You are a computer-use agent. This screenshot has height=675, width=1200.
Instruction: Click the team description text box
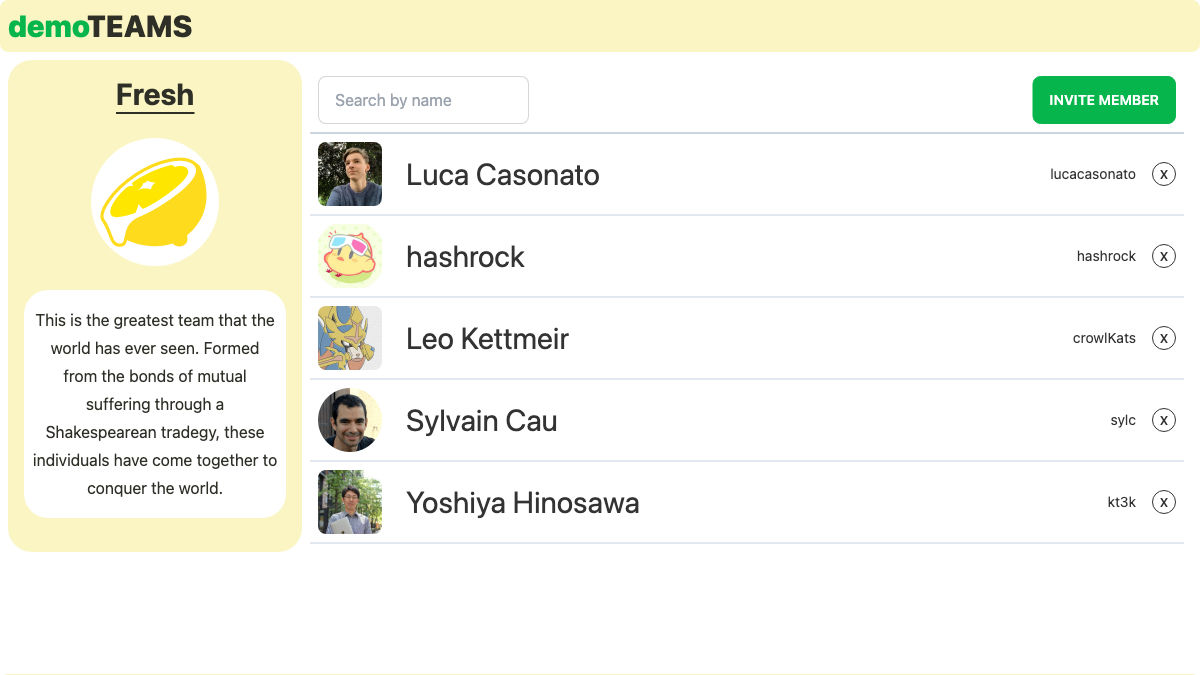point(155,404)
